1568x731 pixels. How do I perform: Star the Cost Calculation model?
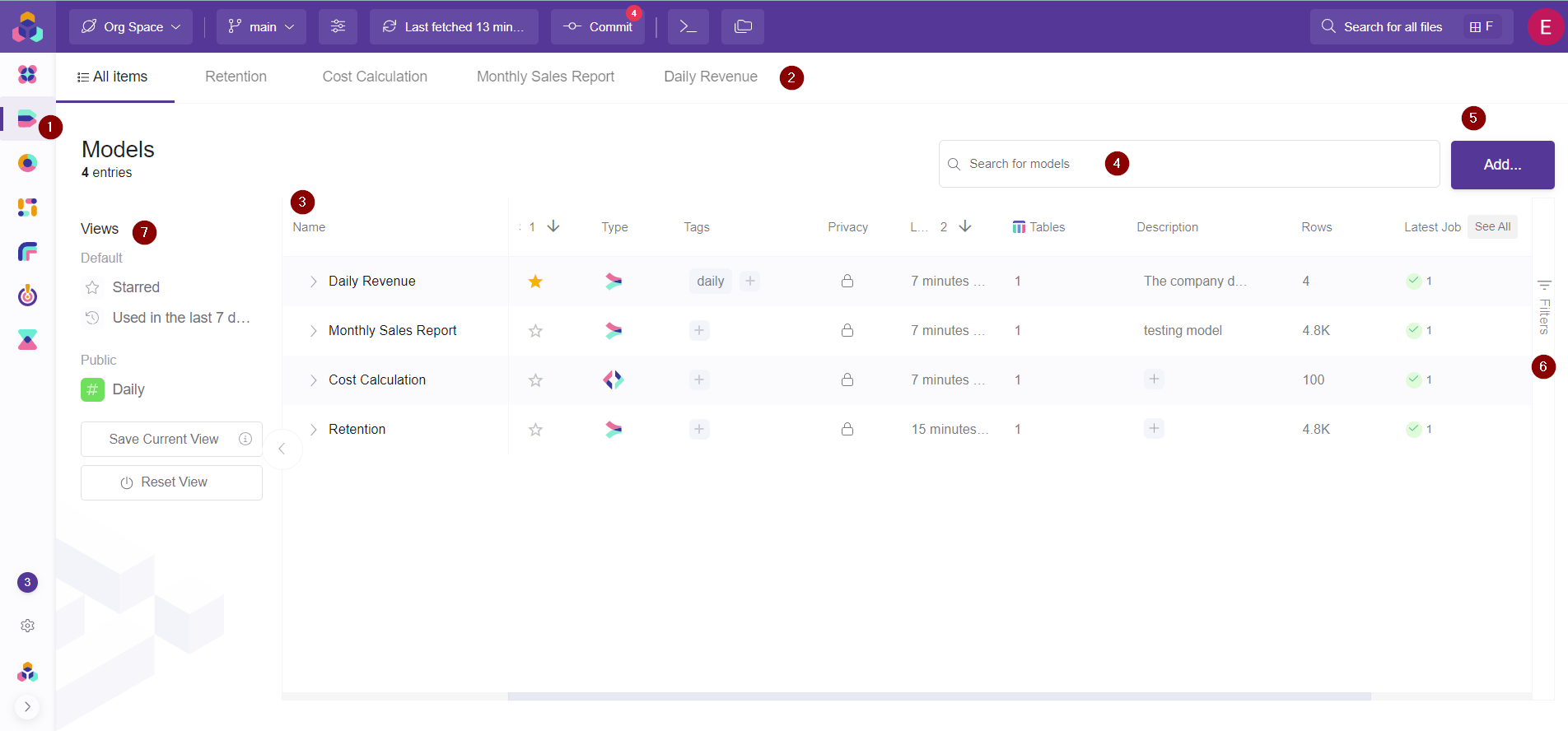click(535, 380)
